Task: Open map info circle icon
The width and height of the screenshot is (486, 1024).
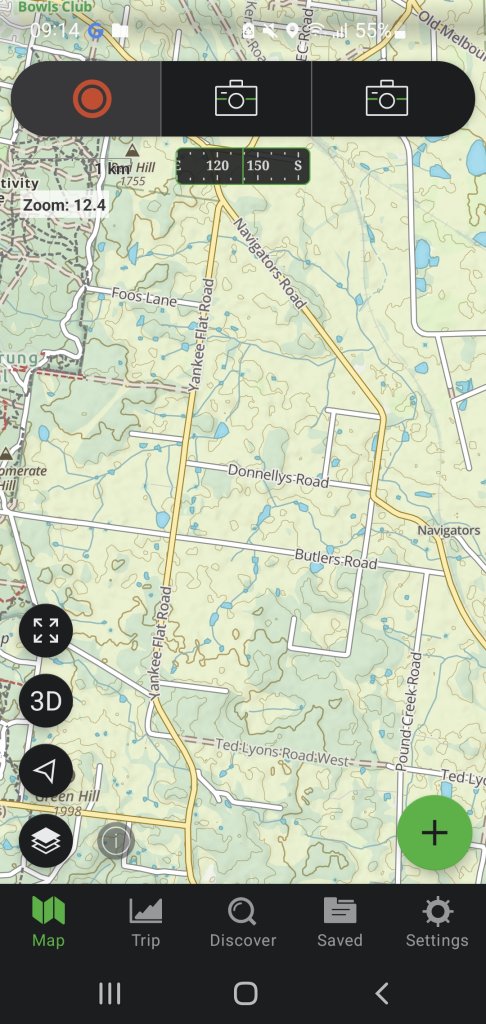Action: (x=116, y=841)
